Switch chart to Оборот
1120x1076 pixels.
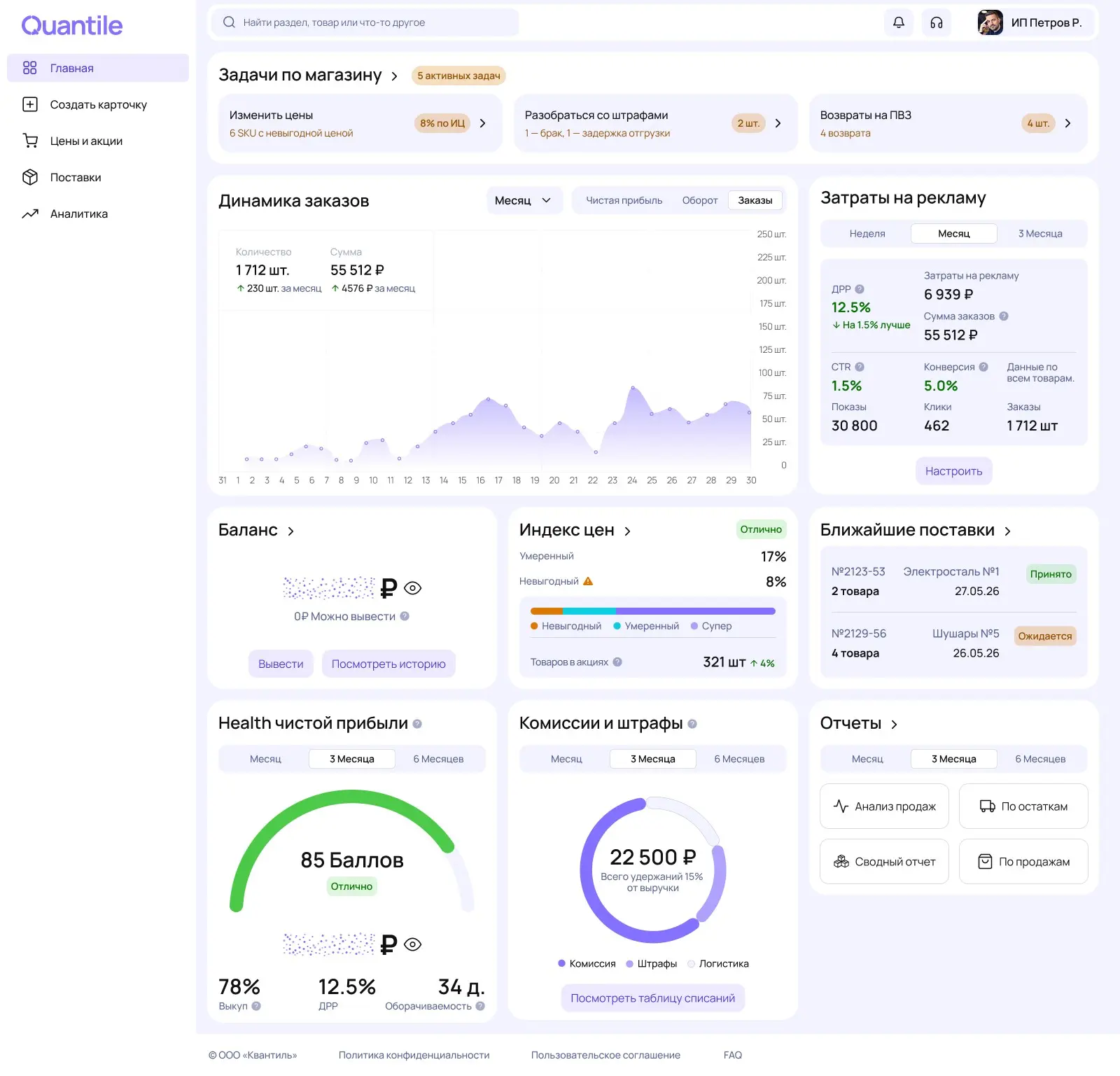point(700,200)
